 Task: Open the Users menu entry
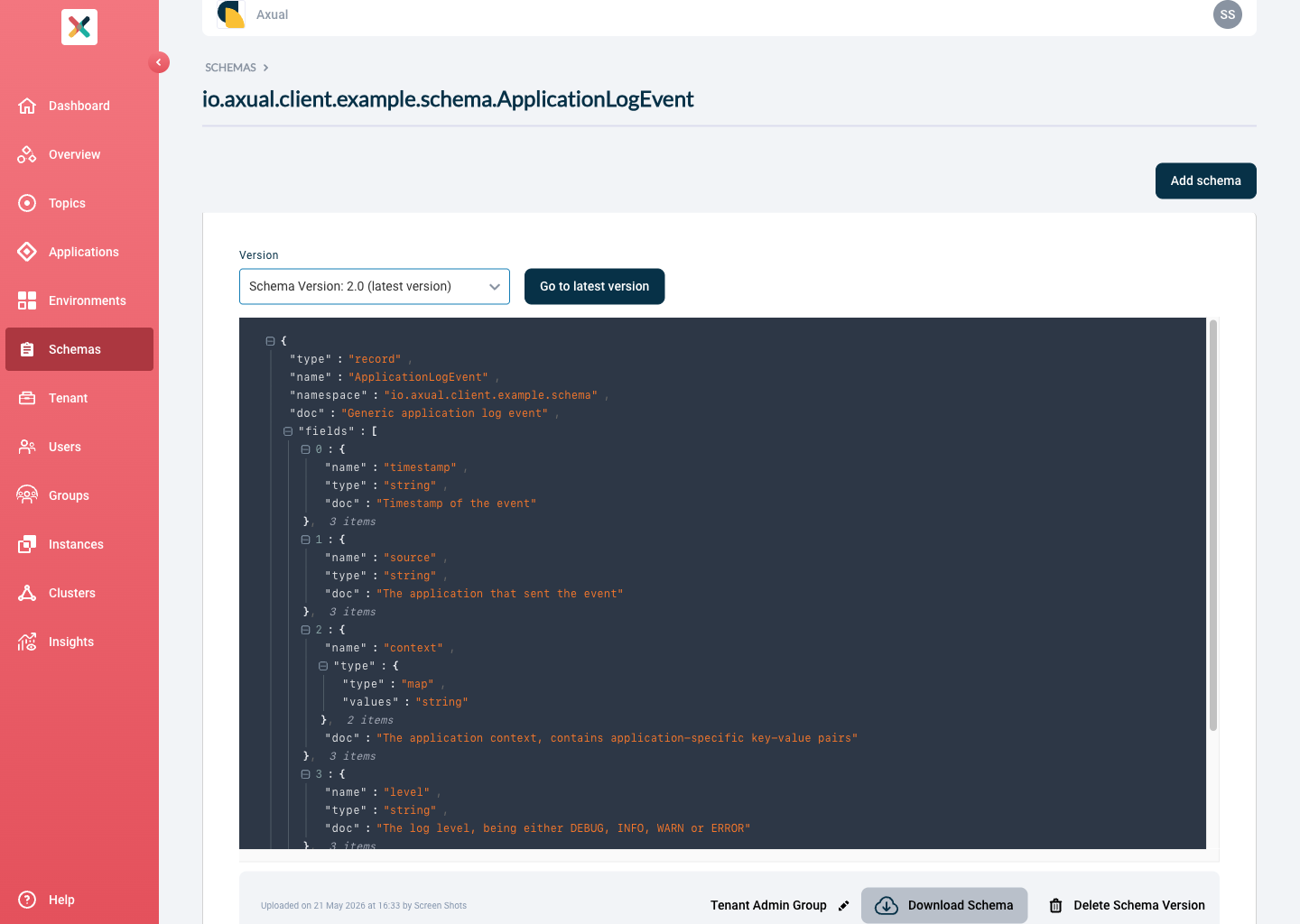(79, 447)
